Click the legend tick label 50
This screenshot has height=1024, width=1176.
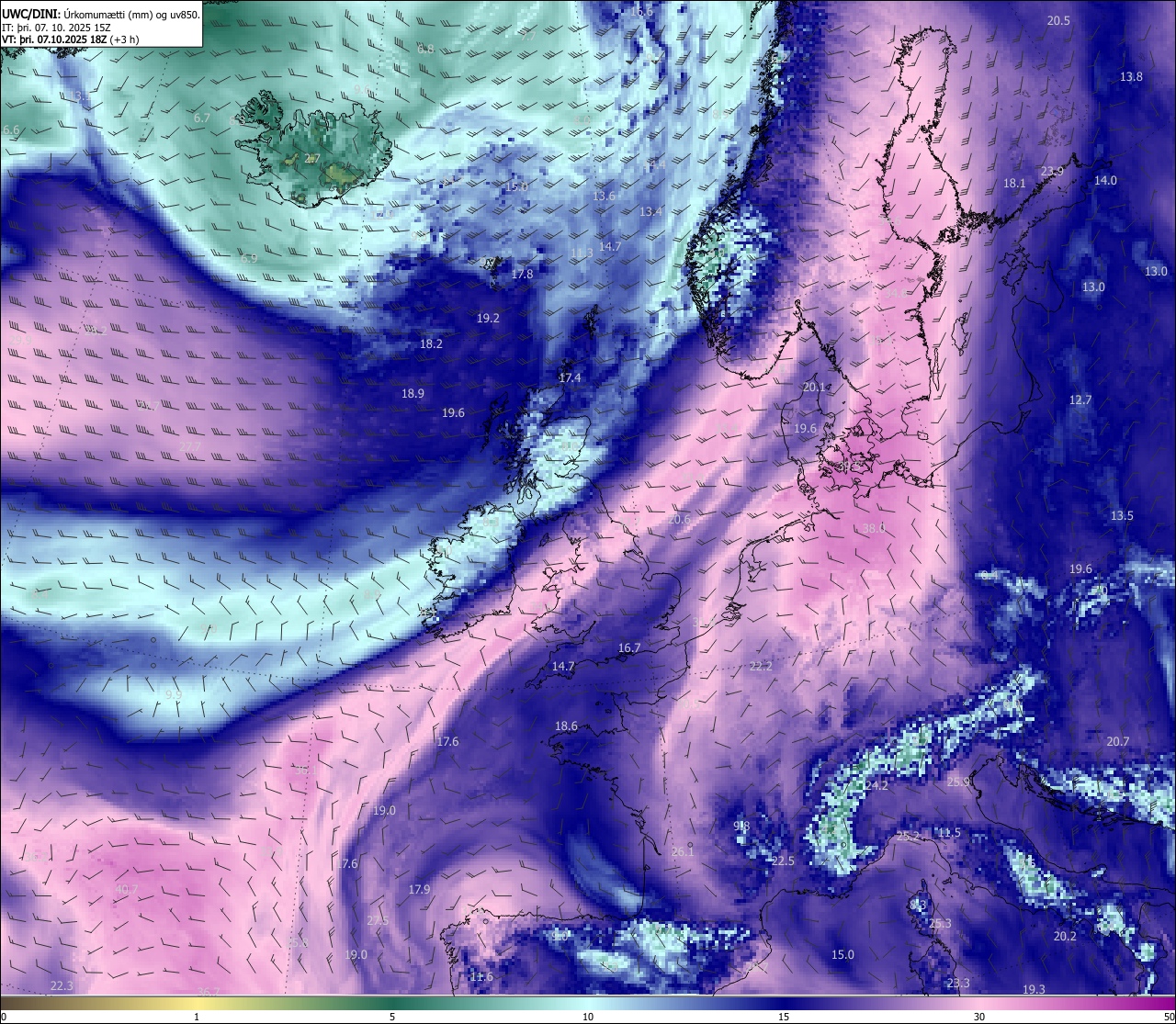[x=1169, y=1017]
